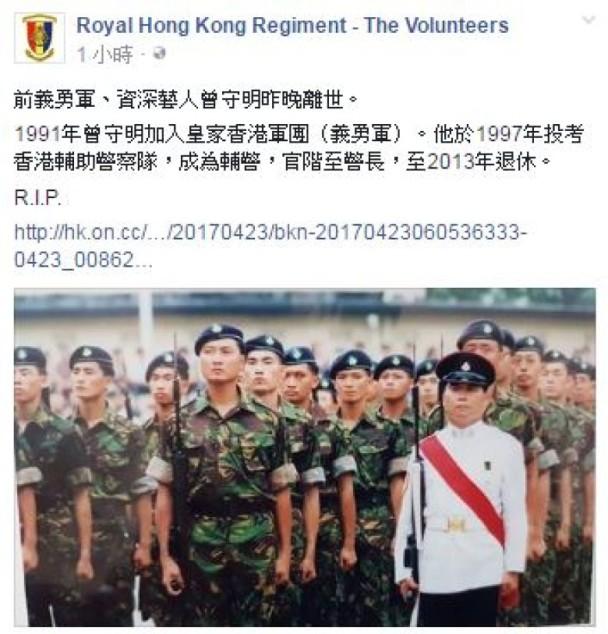This screenshot has width=608, height=634.
Task: Open the Royal Hong Kong Regiment page name
Action: pyautogui.click(x=292, y=25)
